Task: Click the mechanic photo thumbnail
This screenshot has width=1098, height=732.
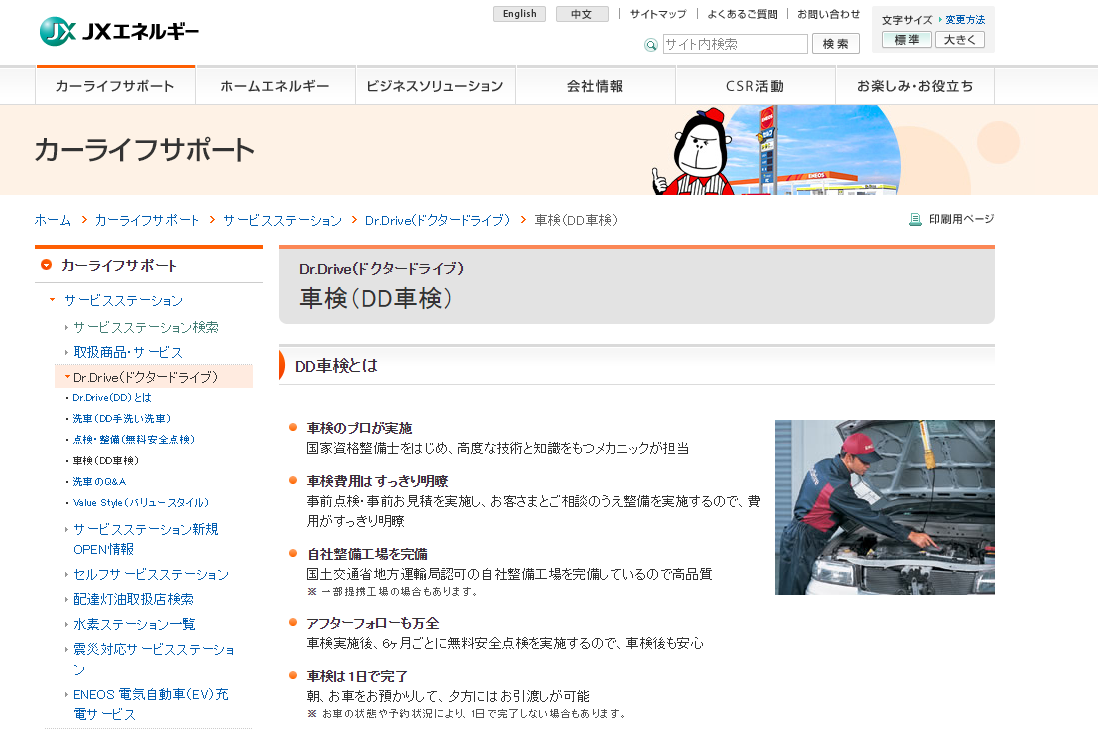Action: coord(884,507)
